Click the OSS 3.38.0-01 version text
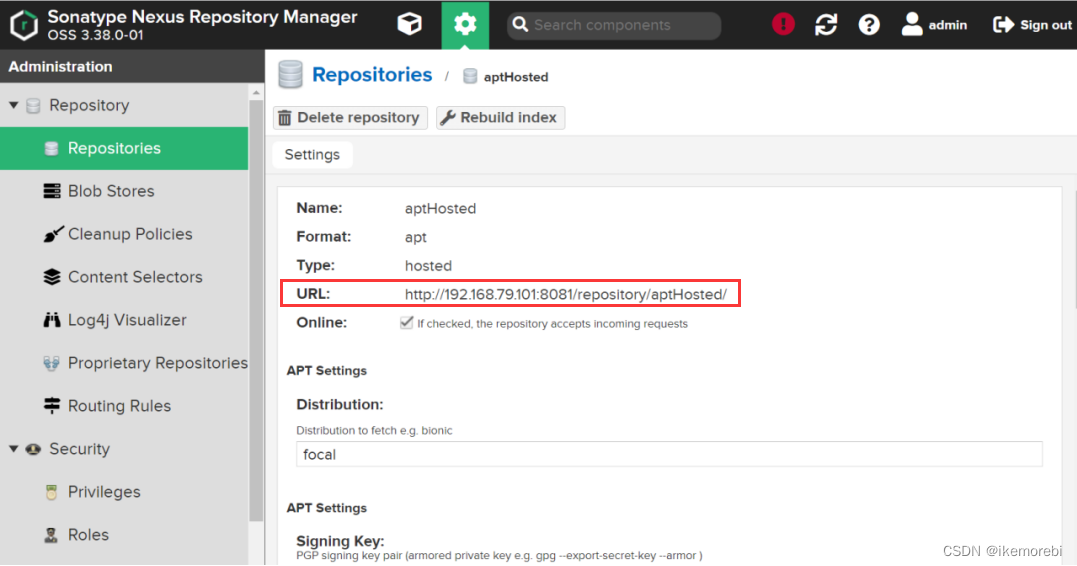This screenshot has width=1077, height=566. pyautogui.click(x=95, y=35)
